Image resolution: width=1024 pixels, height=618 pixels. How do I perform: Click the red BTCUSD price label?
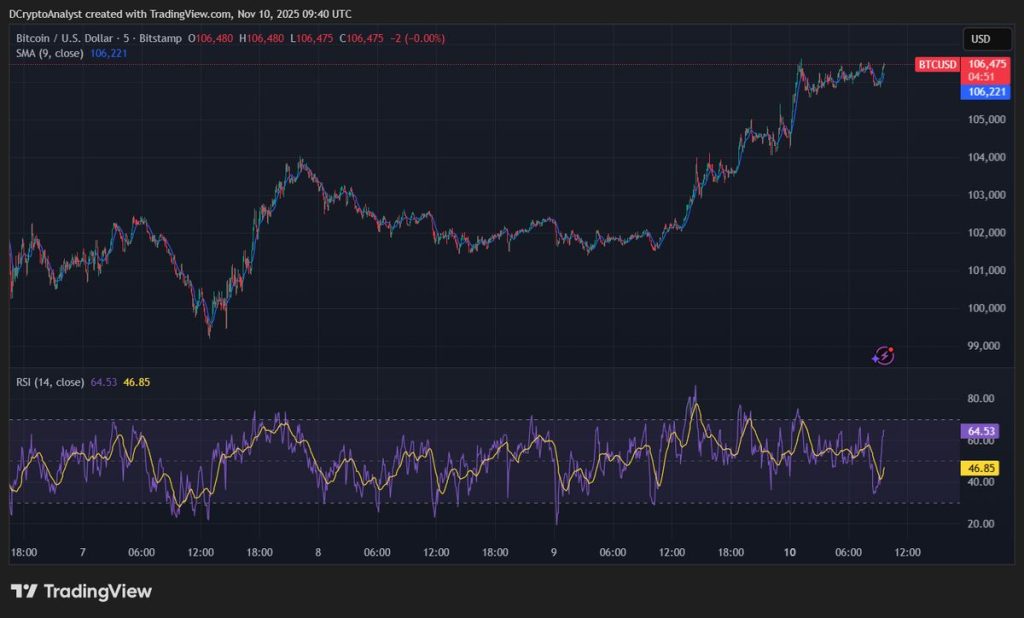pos(936,64)
